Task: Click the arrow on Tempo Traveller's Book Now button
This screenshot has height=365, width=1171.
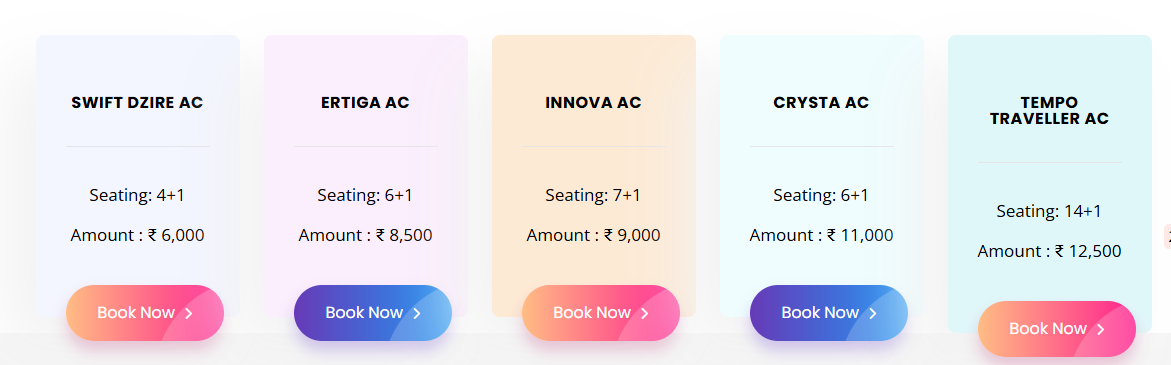Action: pos(1101,329)
